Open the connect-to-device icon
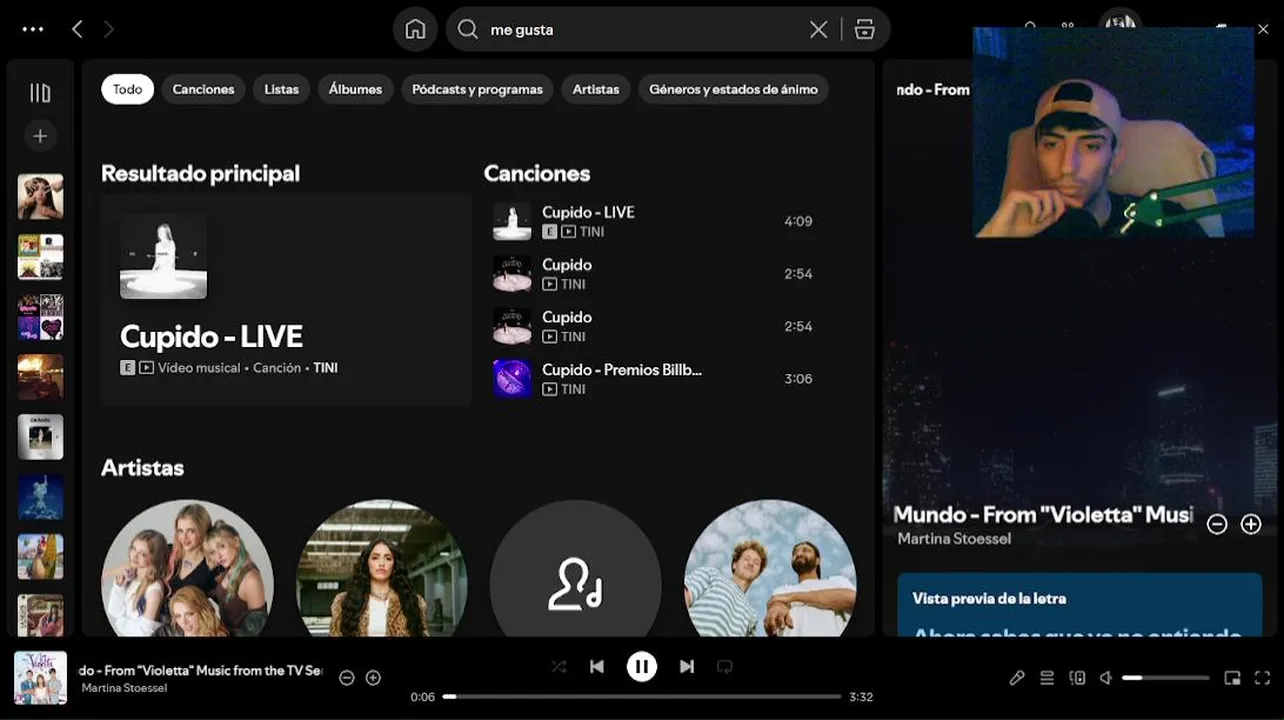 point(1077,678)
